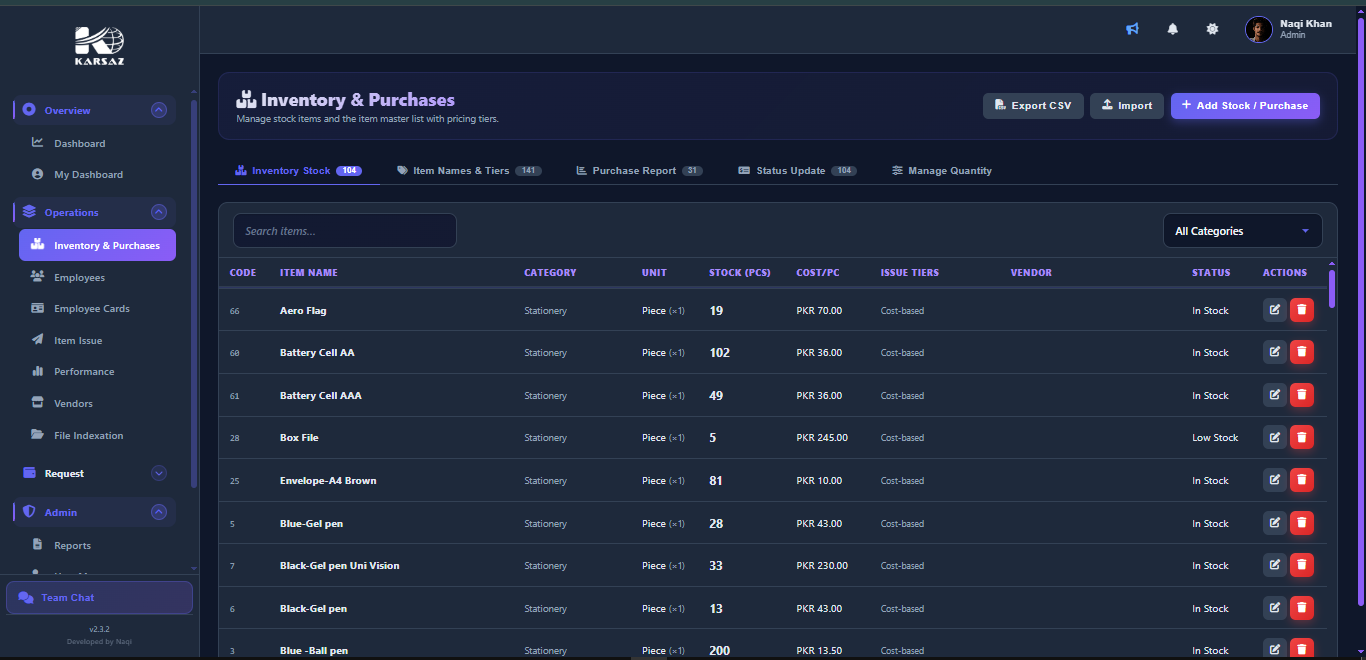This screenshot has width=1366, height=660.
Task: Delete the Box File item
Action: click(1301, 437)
